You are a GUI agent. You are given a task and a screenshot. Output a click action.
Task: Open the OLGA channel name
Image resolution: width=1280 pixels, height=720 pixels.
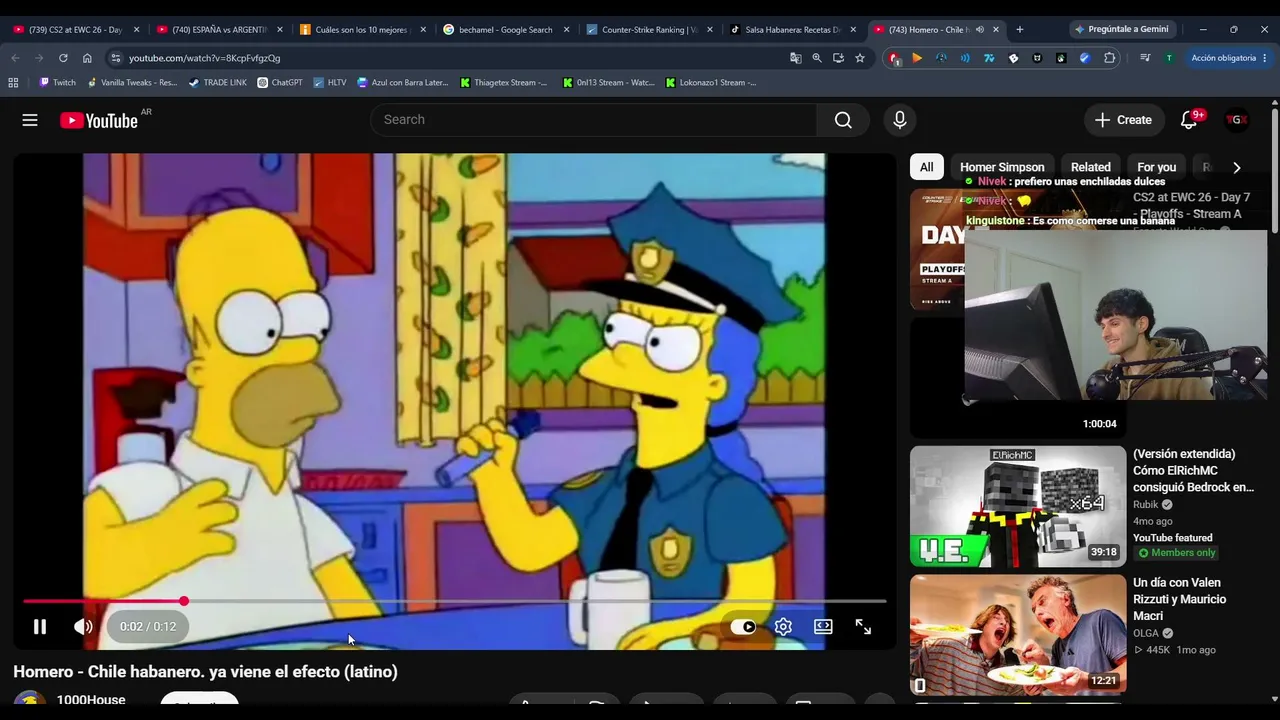1146,633
